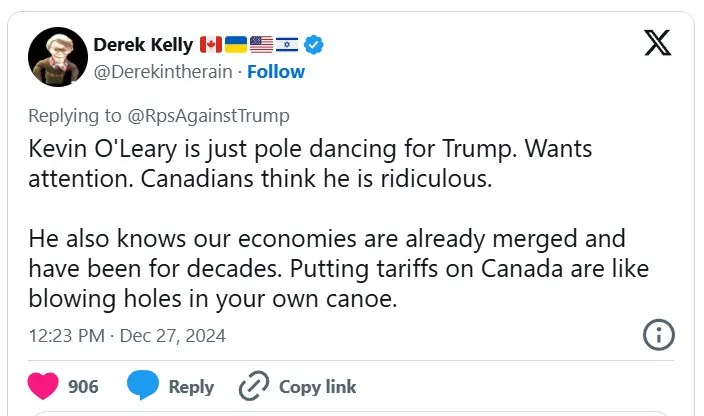Viewport: 704px width, 416px height.
Task: Click the Ukrainian flag emoji
Action: (236, 44)
